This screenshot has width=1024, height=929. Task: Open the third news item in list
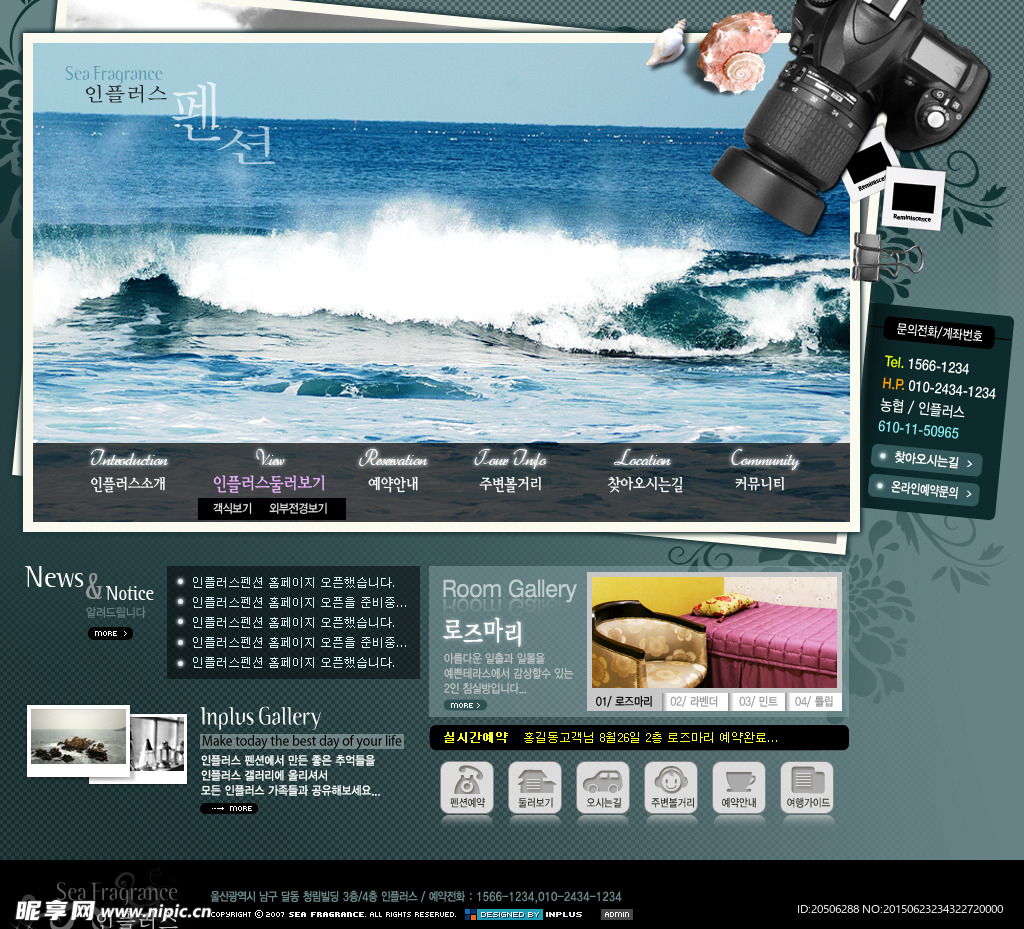(293, 623)
